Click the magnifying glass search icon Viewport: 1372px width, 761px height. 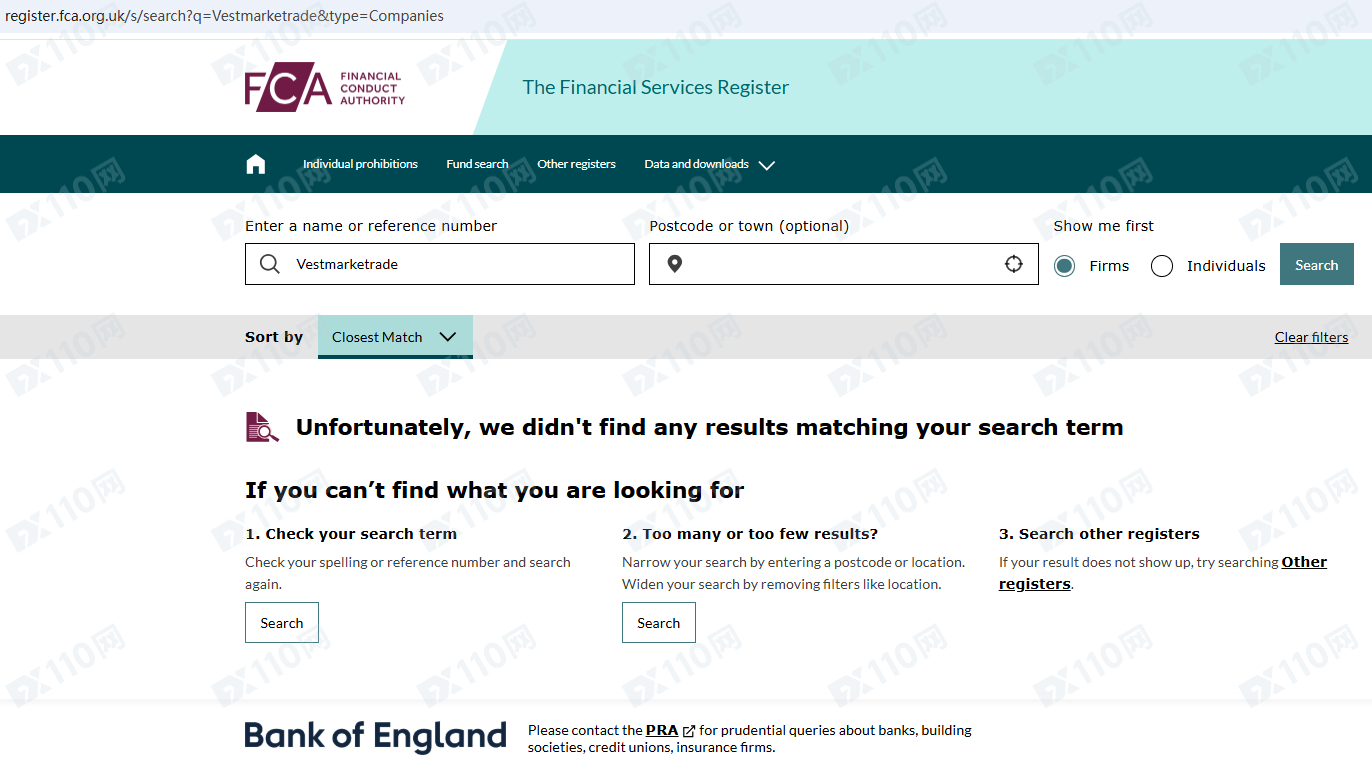tap(270, 264)
